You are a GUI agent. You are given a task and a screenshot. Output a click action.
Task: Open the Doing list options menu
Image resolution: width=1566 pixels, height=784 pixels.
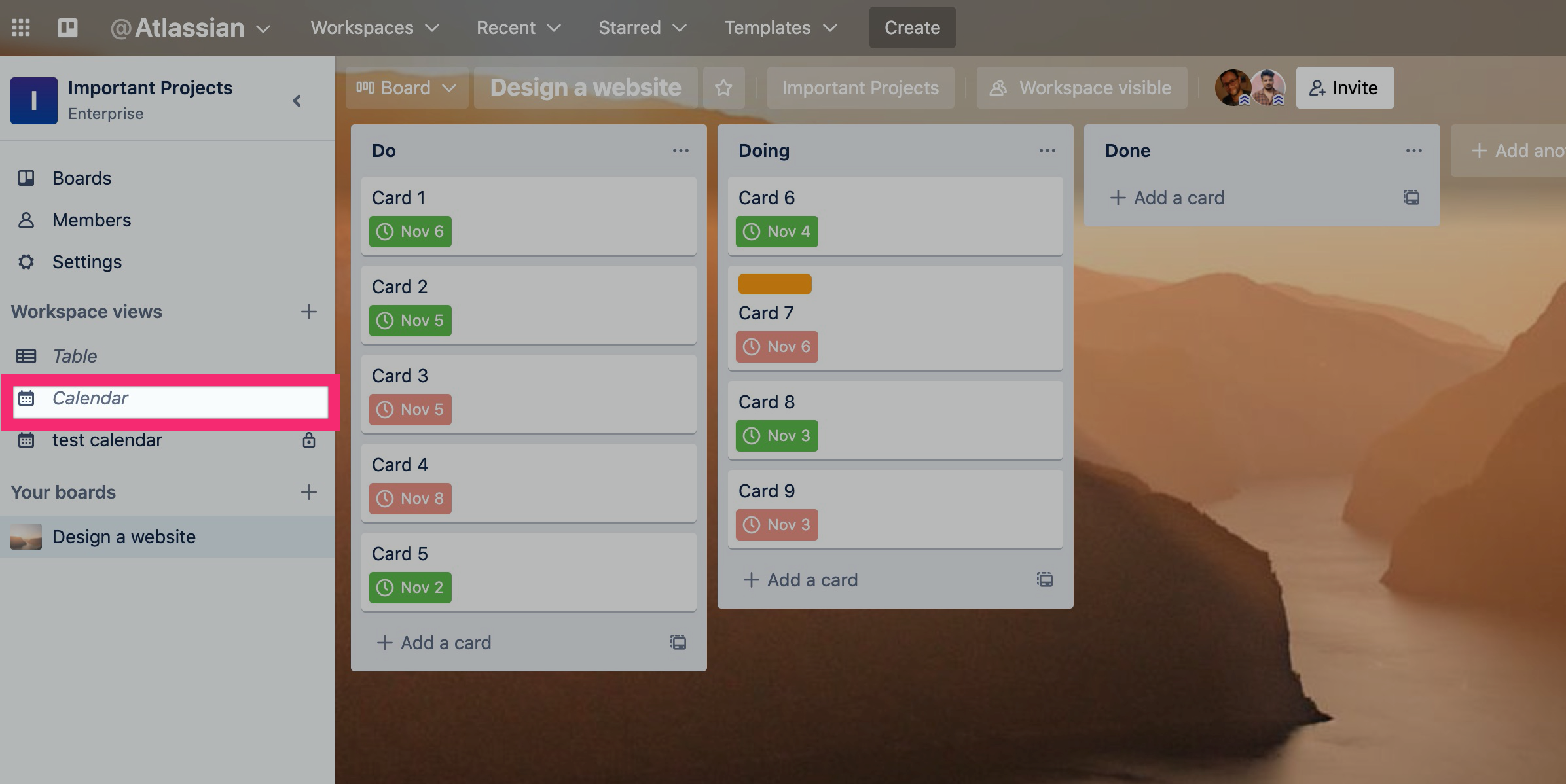click(1046, 150)
